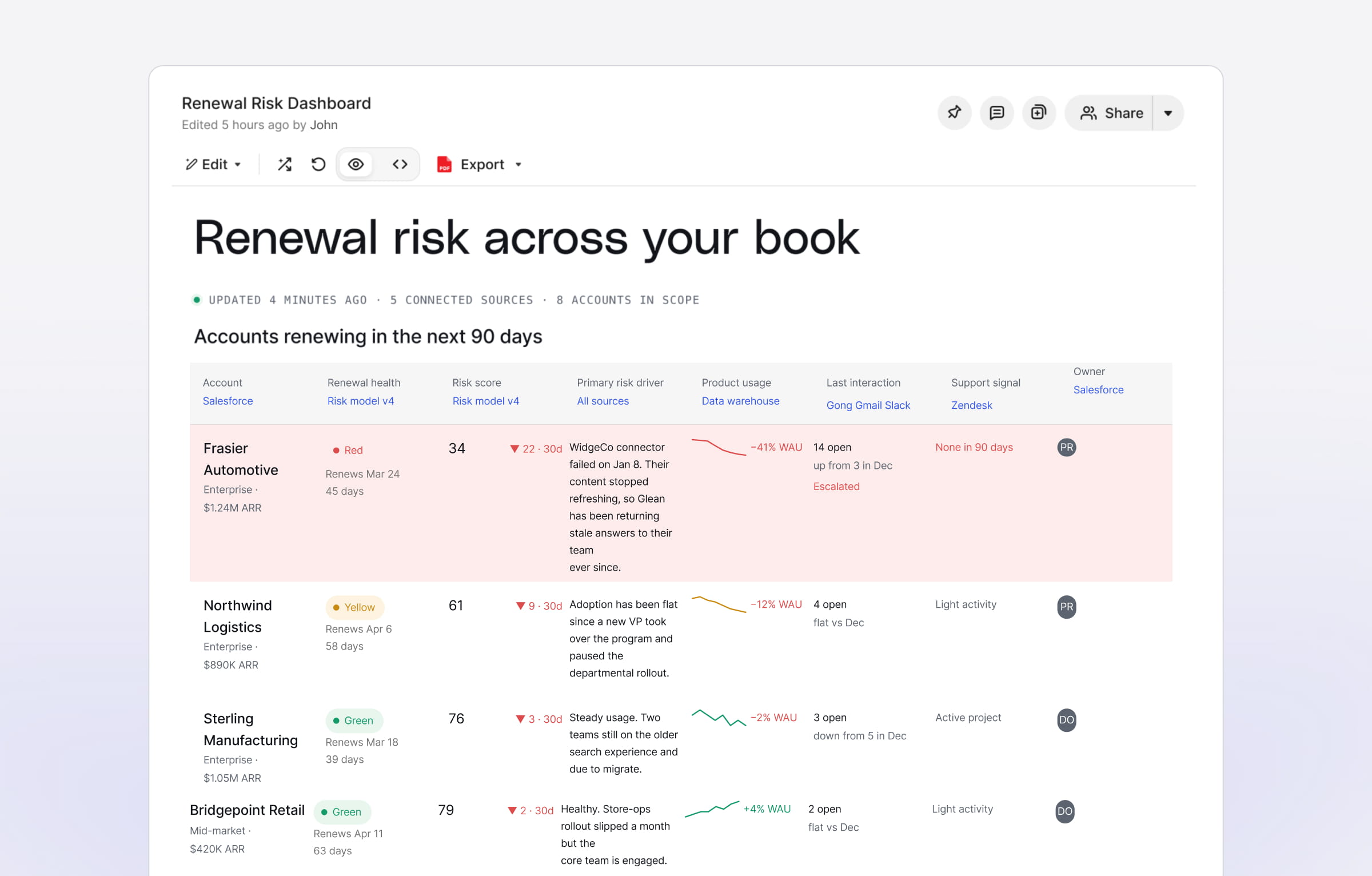Click 8 ACCOUNTS IN SCOPE text
The image size is (1372, 876).
pos(628,300)
